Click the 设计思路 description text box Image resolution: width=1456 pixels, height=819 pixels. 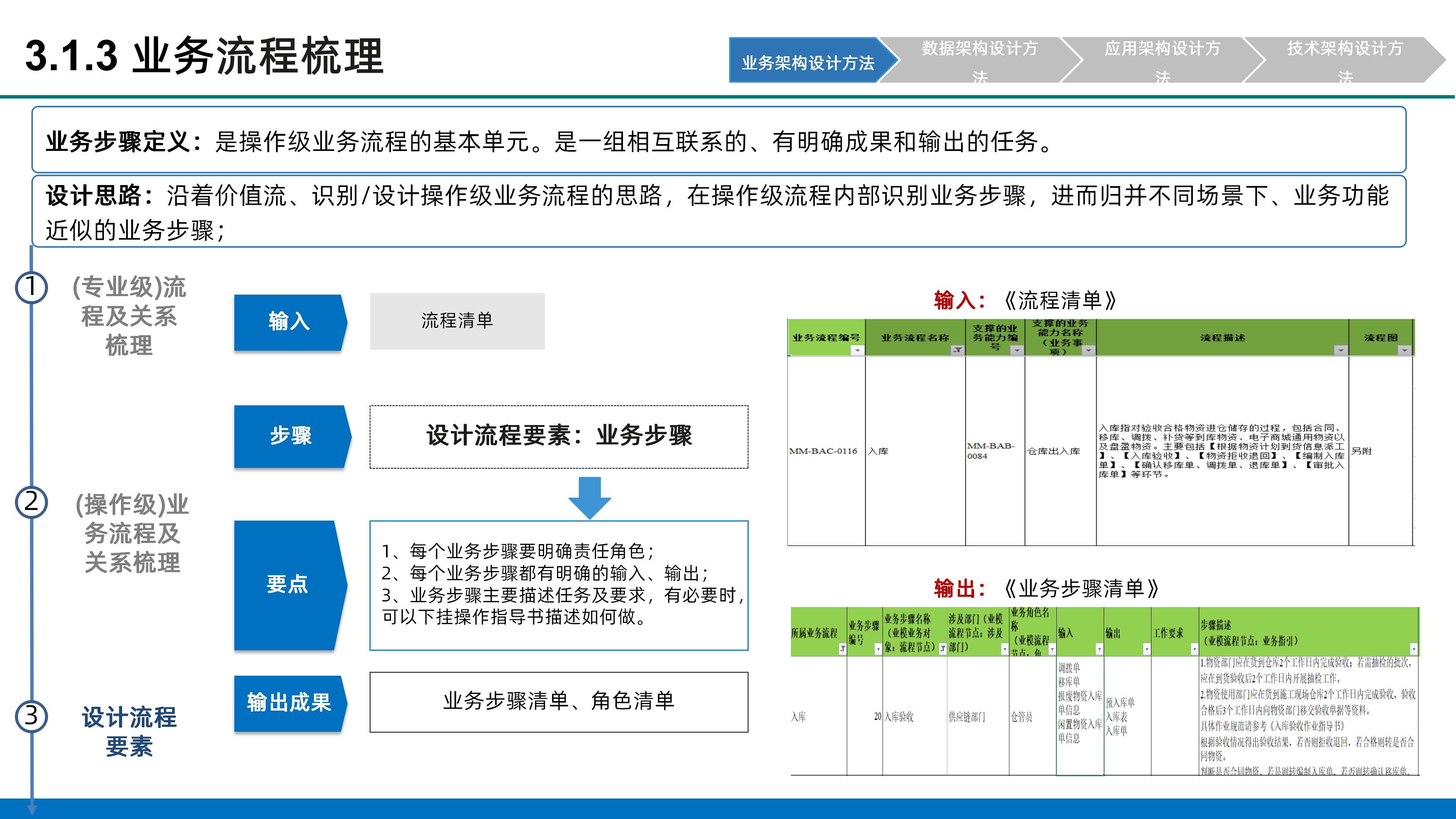coord(719,212)
